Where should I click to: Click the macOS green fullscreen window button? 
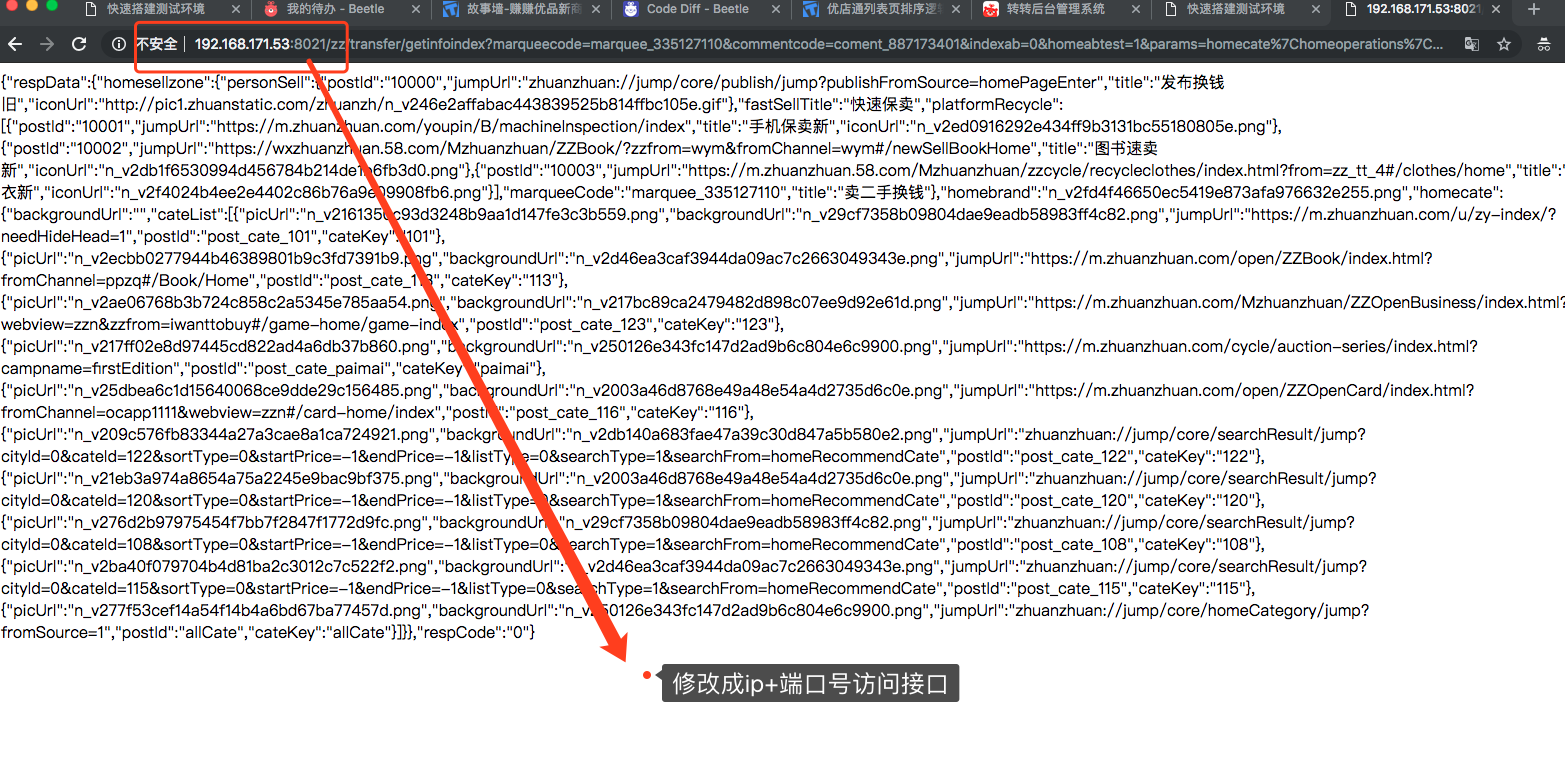(x=52, y=6)
